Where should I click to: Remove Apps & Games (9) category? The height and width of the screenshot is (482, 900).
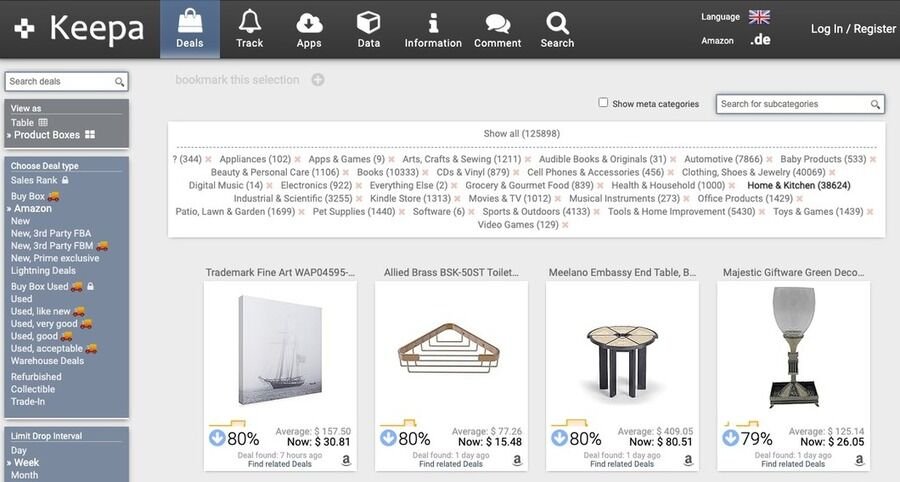coord(391,160)
